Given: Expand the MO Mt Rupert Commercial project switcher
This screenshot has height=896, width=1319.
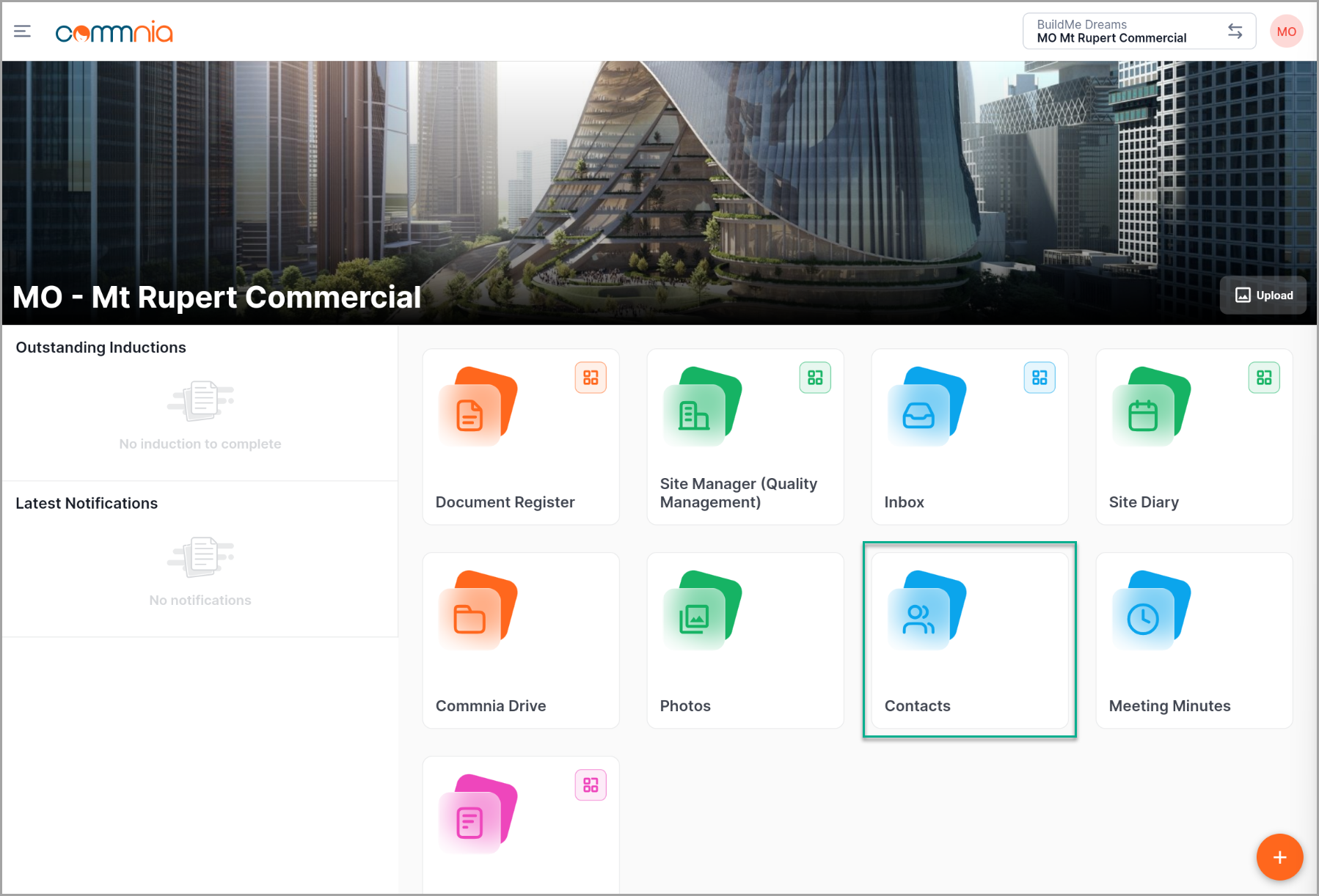Looking at the screenshot, I should [1122, 32].
